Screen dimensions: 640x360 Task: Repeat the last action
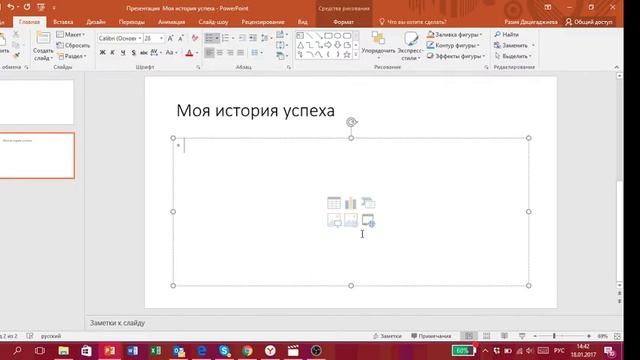pos(27,7)
